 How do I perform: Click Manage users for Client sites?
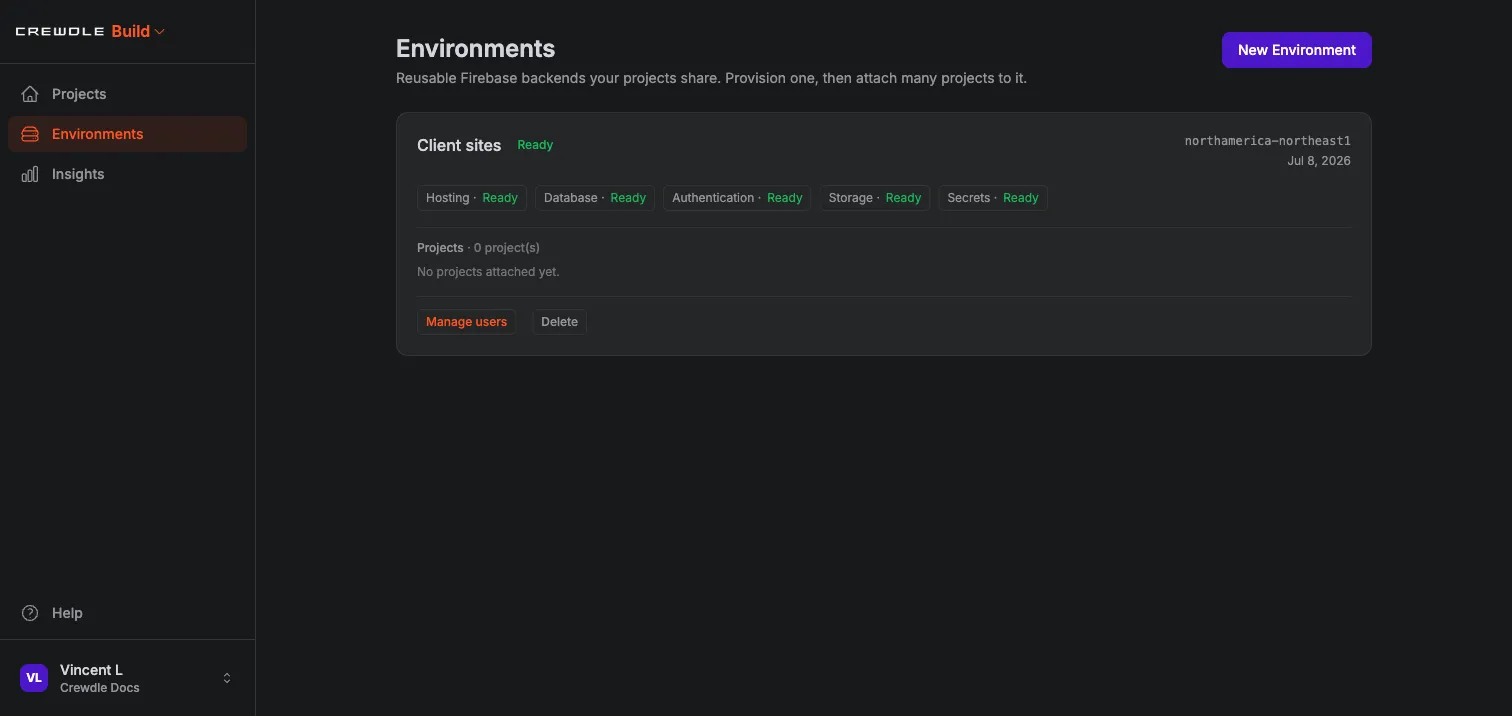click(x=466, y=322)
